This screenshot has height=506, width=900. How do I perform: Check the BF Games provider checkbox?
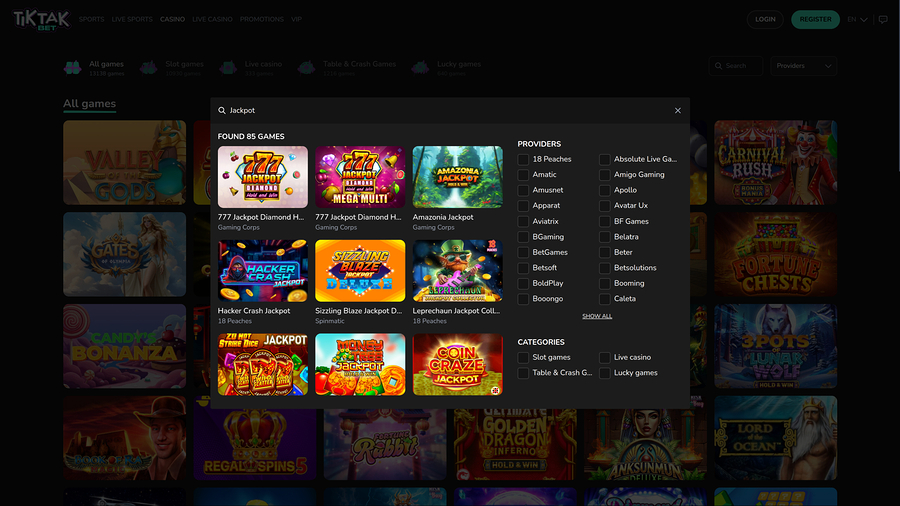pos(604,221)
